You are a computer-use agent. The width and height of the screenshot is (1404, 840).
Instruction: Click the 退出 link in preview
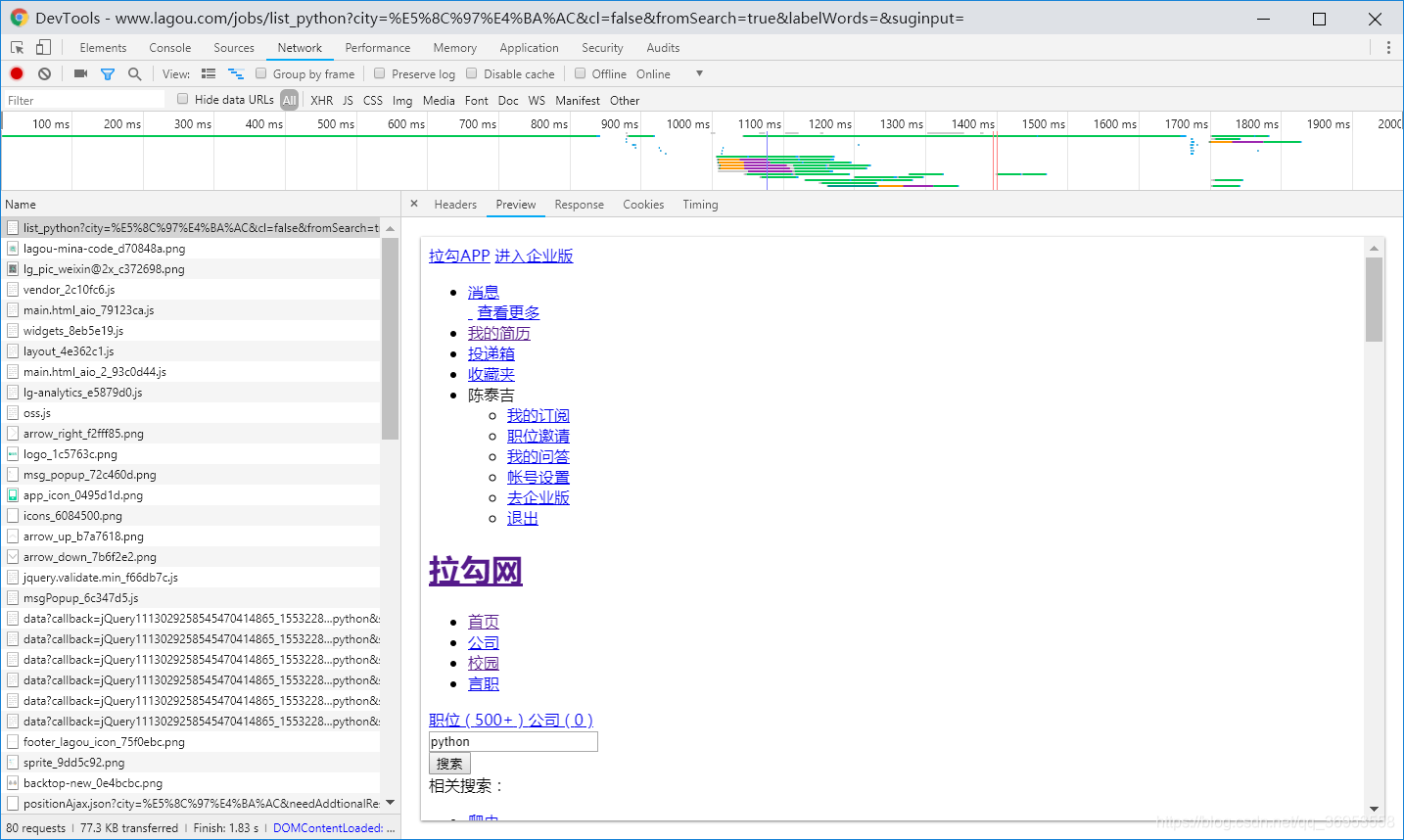pyautogui.click(x=523, y=518)
